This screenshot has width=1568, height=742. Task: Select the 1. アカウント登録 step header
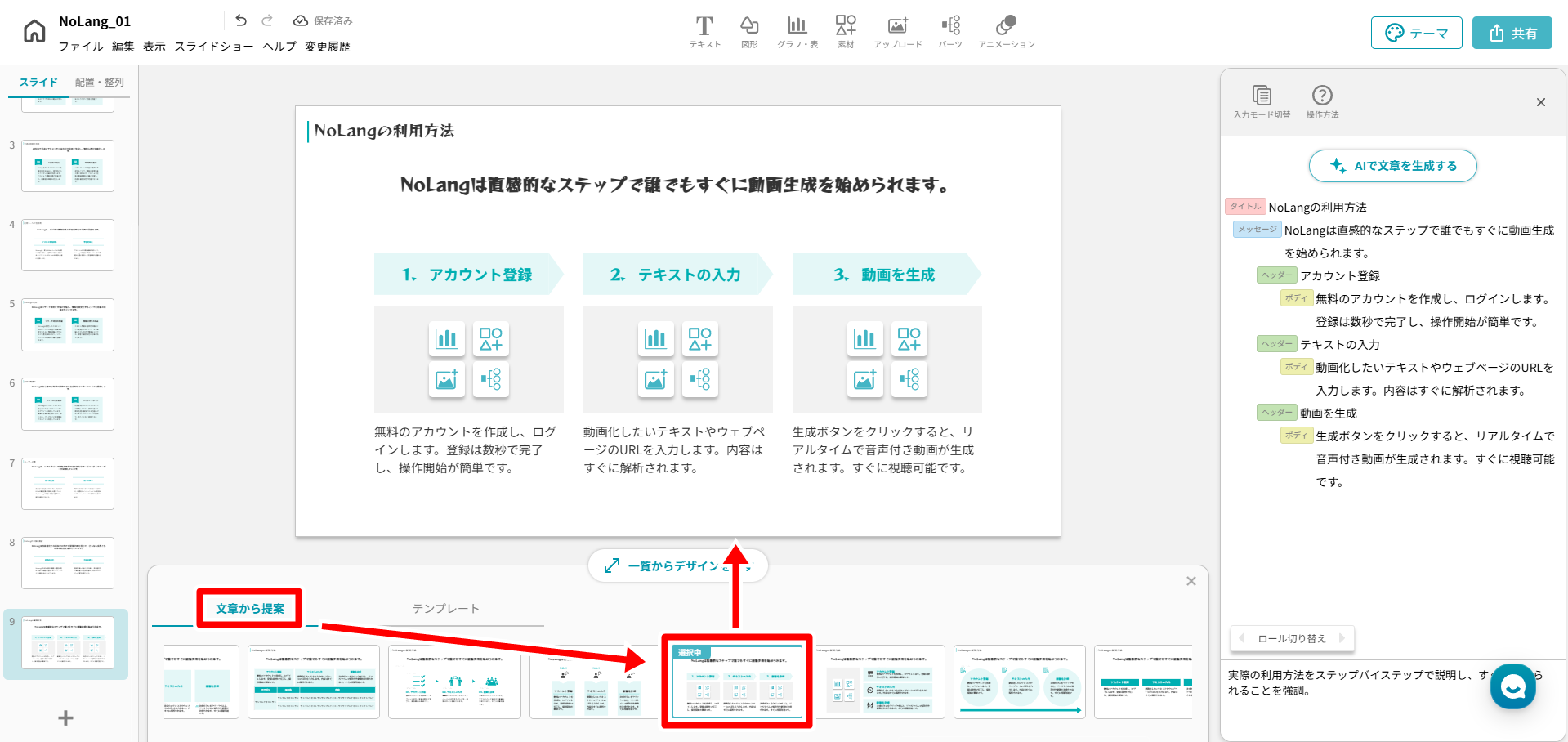[468, 275]
